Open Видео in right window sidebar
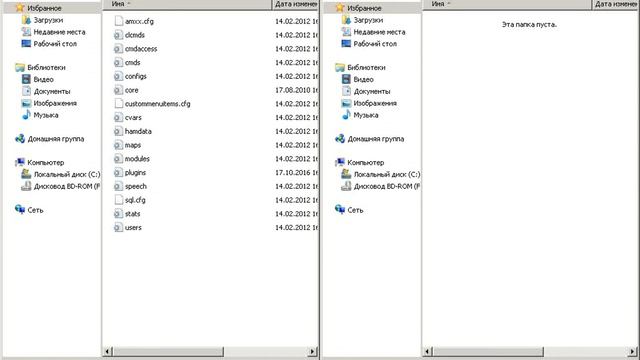 pos(363,80)
